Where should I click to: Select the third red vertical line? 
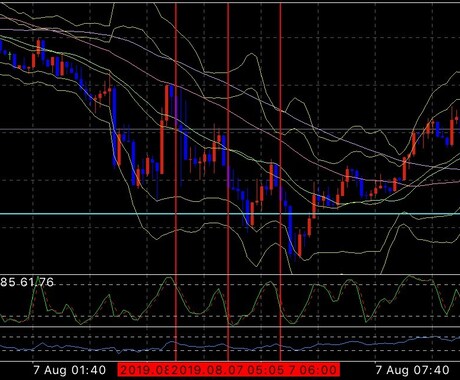tap(280, 182)
